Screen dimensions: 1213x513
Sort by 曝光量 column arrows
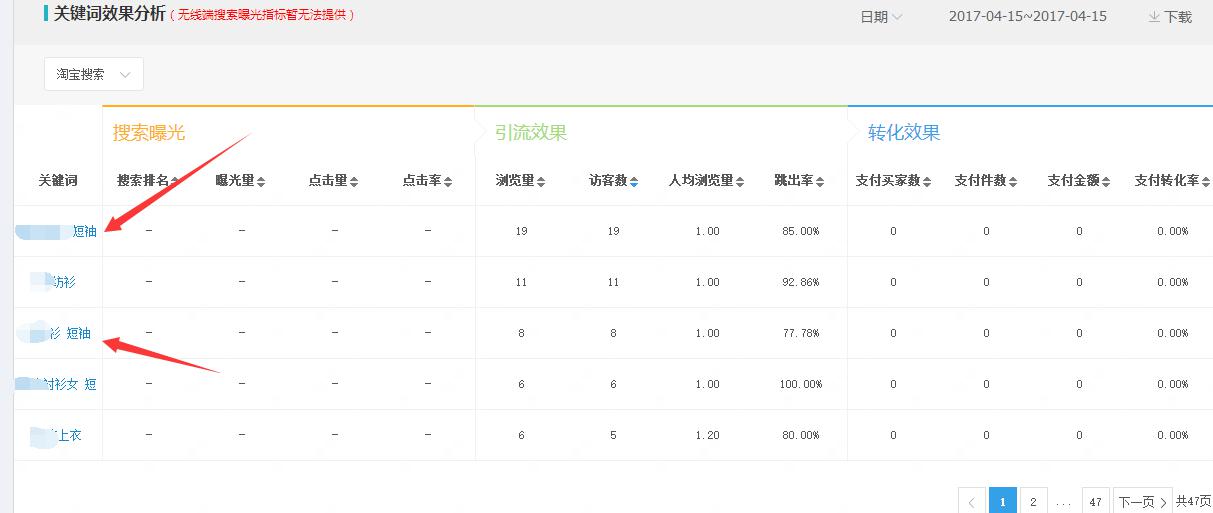point(261,181)
